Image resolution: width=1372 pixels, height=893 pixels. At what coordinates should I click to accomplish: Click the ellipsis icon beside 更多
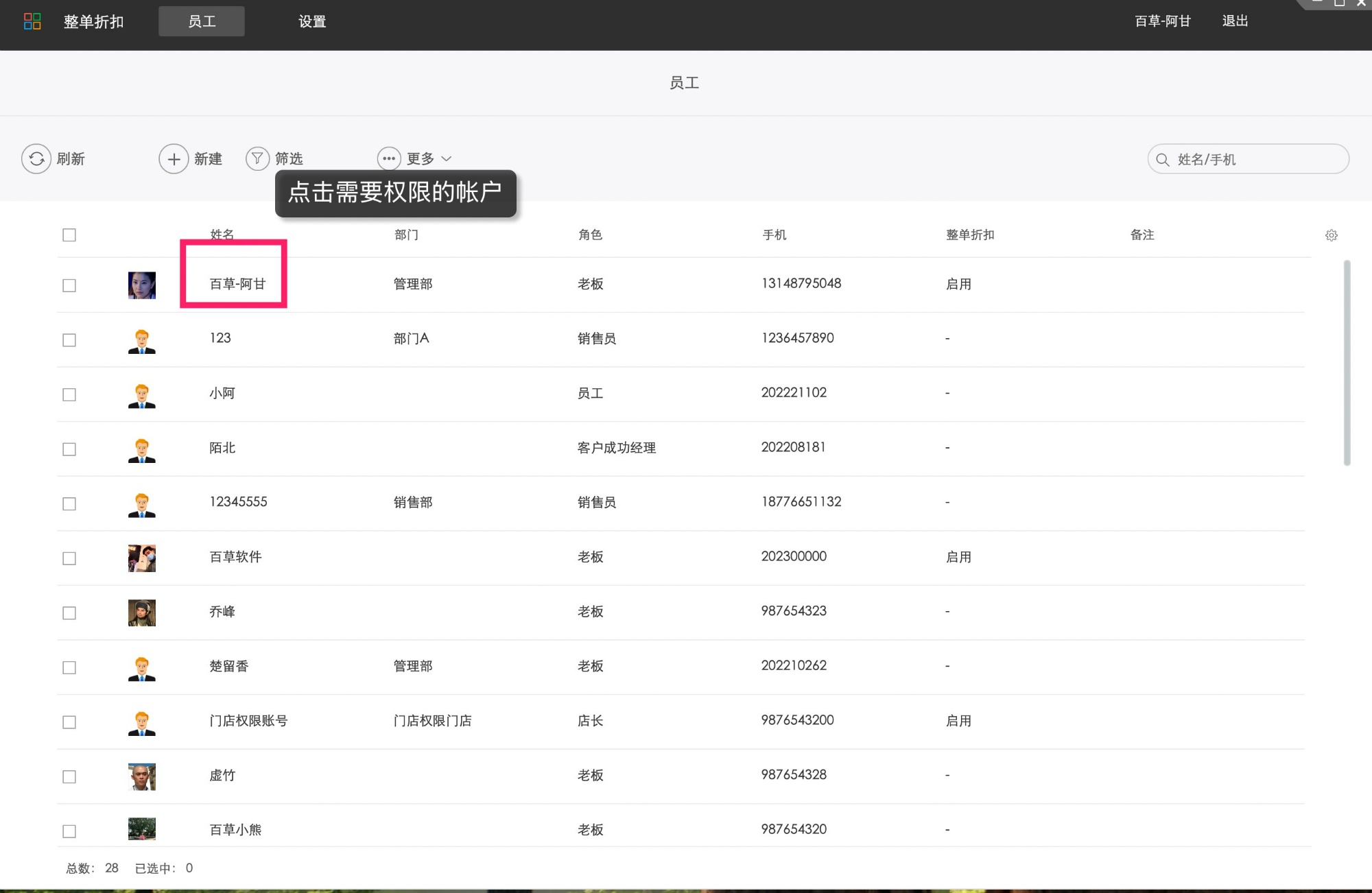[388, 158]
